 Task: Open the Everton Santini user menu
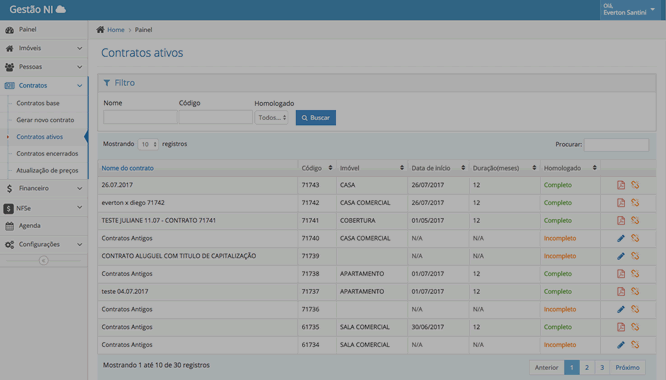[629, 10]
